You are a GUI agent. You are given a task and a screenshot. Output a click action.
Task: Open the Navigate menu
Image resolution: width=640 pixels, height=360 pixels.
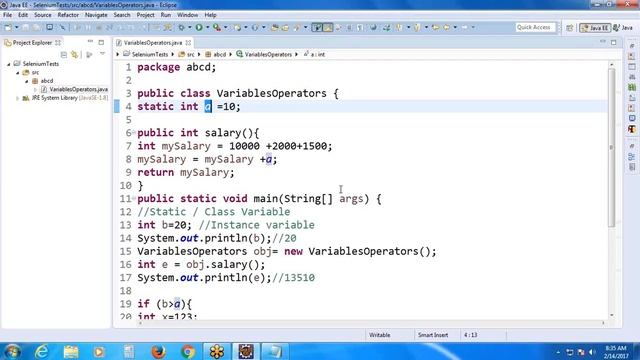click(96, 15)
